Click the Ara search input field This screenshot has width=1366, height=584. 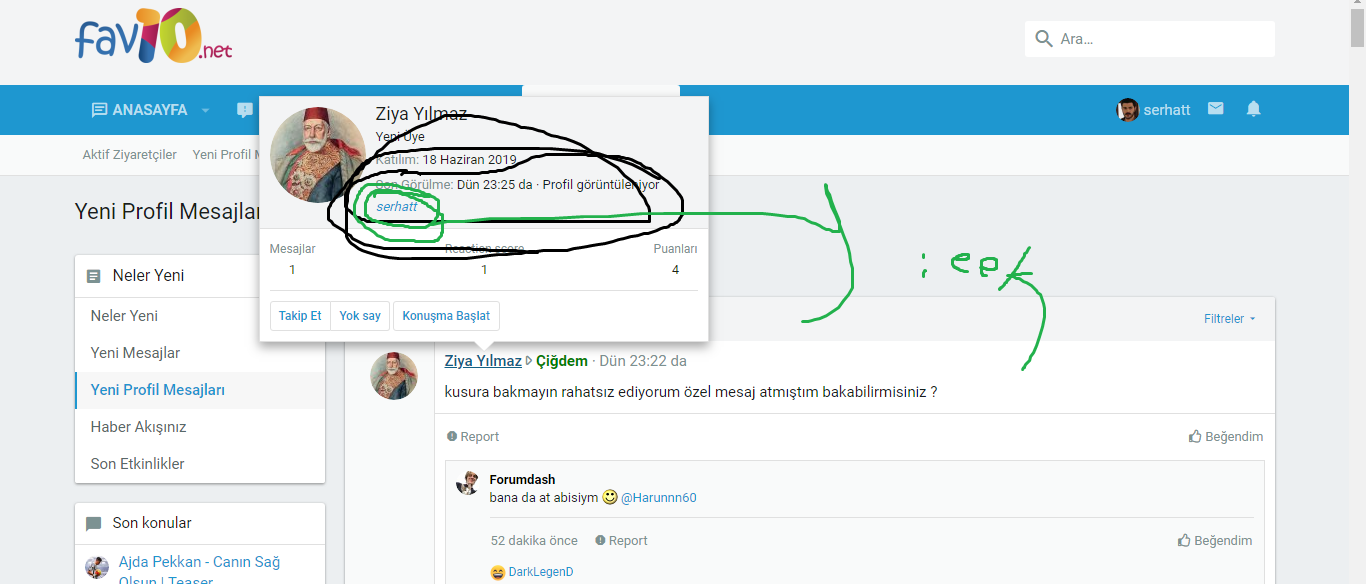1160,39
